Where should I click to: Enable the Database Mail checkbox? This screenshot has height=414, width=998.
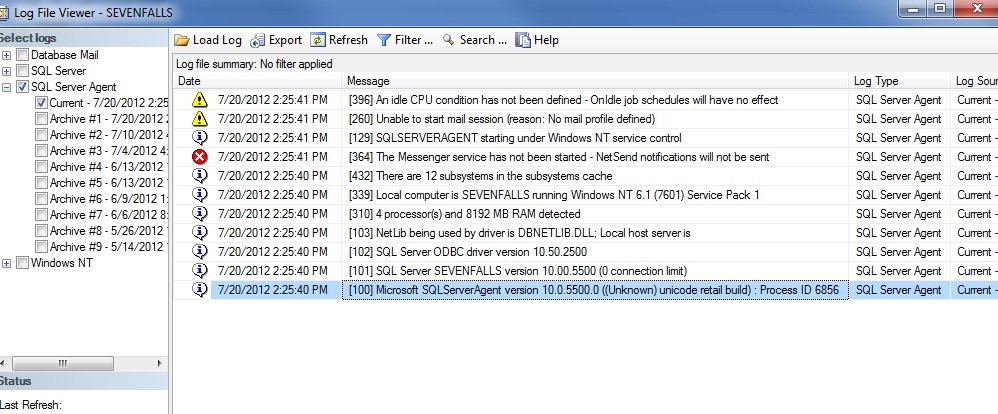coord(23,55)
